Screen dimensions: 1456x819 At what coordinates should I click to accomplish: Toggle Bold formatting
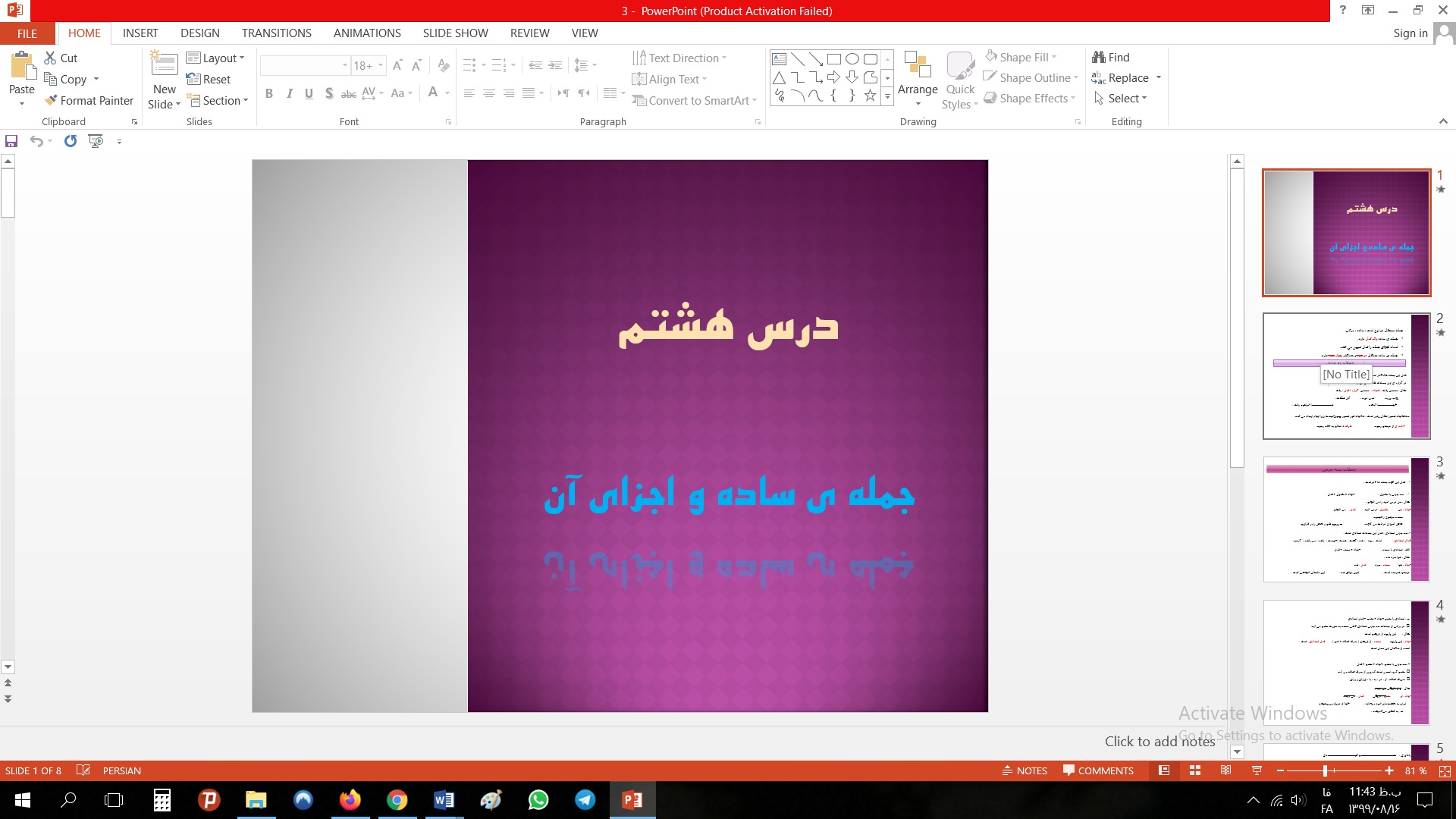click(269, 93)
